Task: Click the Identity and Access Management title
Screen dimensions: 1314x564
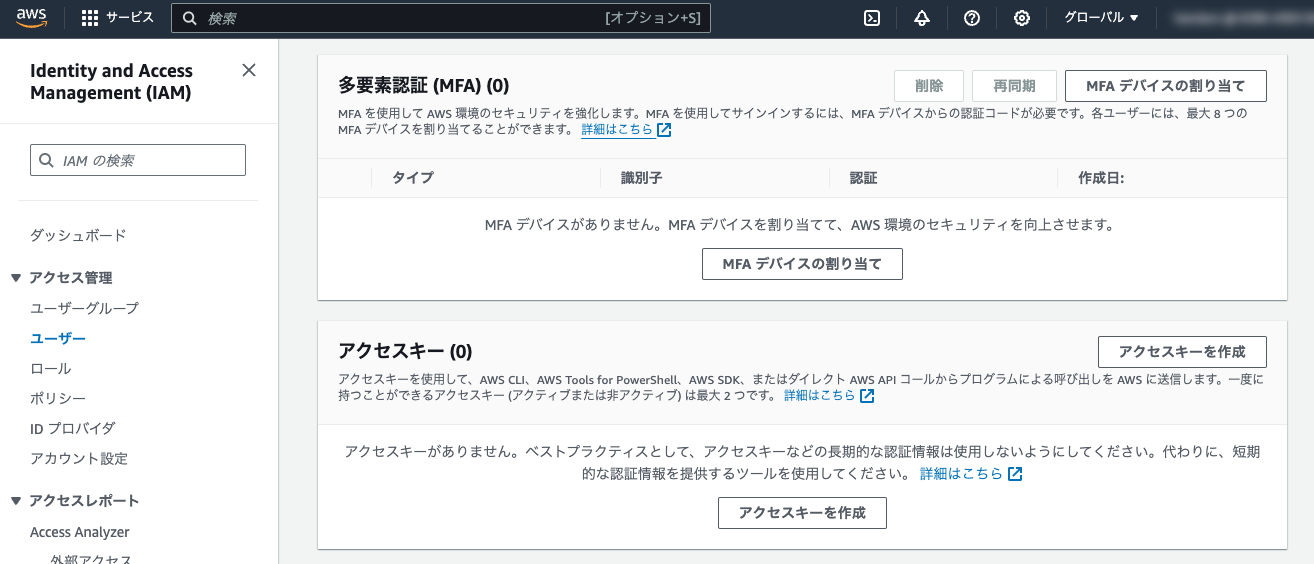Action: tap(111, 82)
